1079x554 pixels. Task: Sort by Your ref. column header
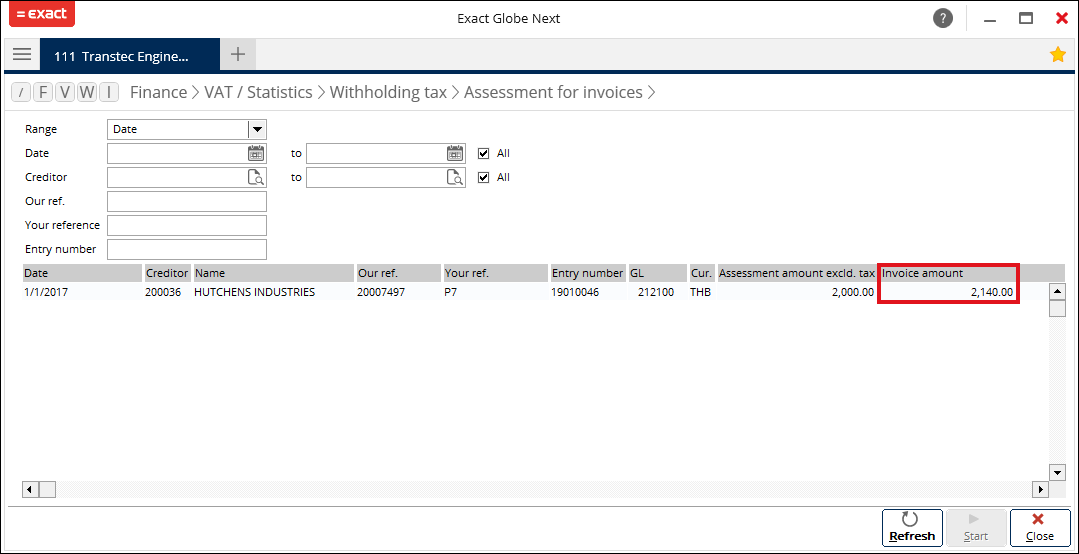click(x=495, y=273)
